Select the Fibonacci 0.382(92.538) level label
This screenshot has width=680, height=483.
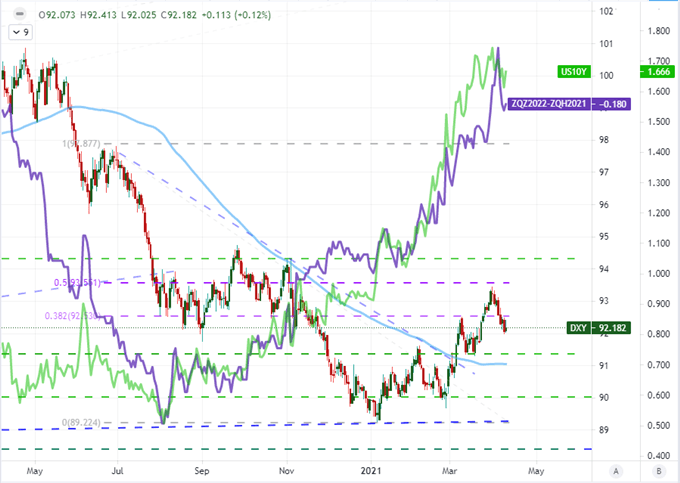coord(73,316)
